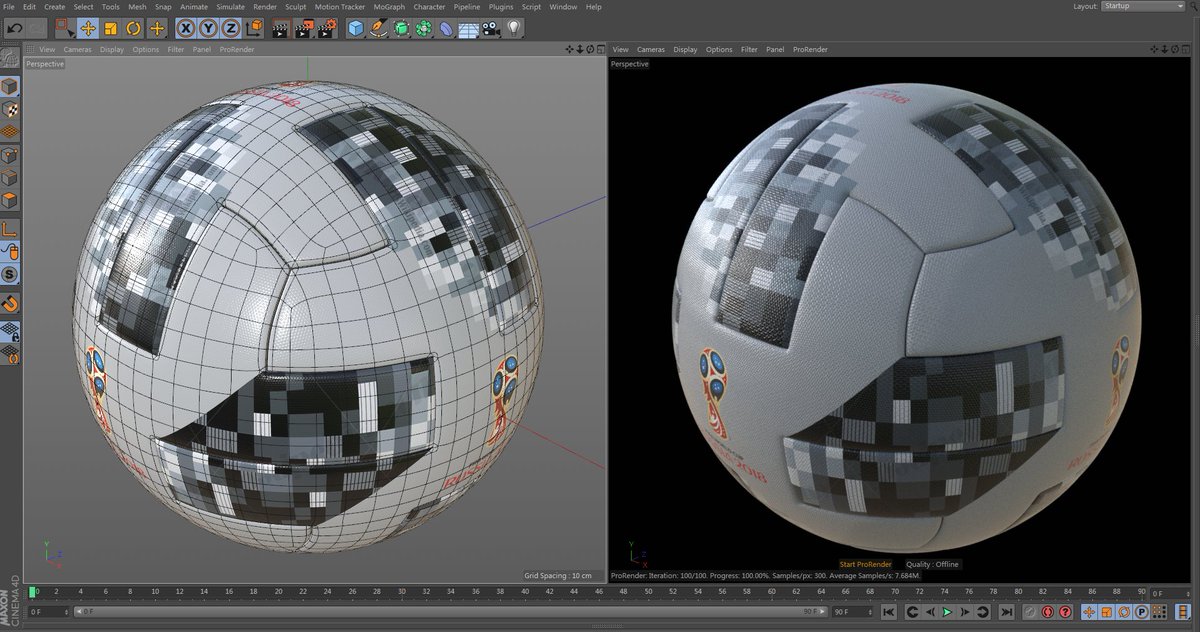Open the Create menu
The height and width of the screenshot is (632, 1200).
click(x=54, y=7)
